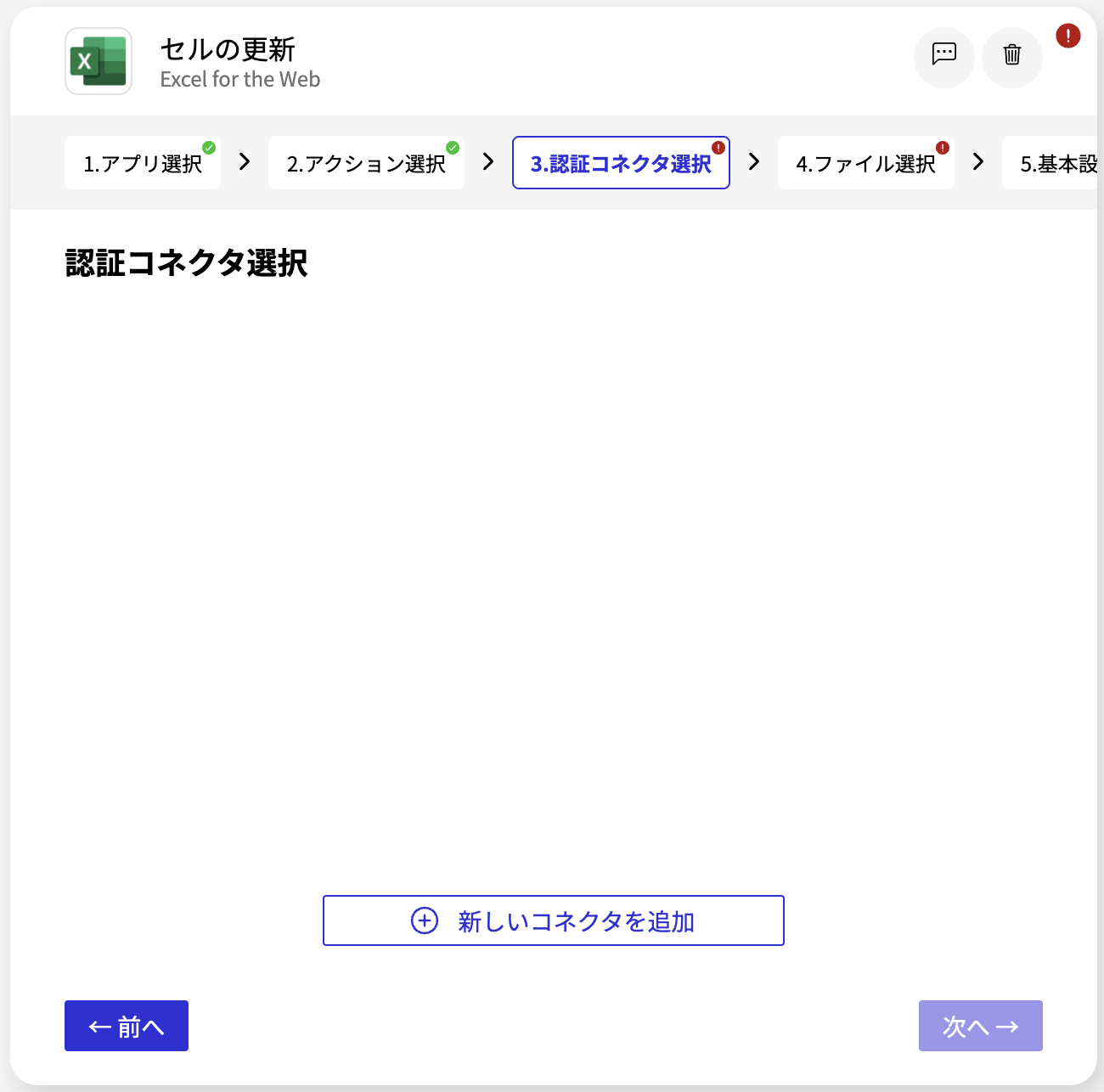Go to step 4.ファイル選択
The image size is (1104, 1092).
866,163
